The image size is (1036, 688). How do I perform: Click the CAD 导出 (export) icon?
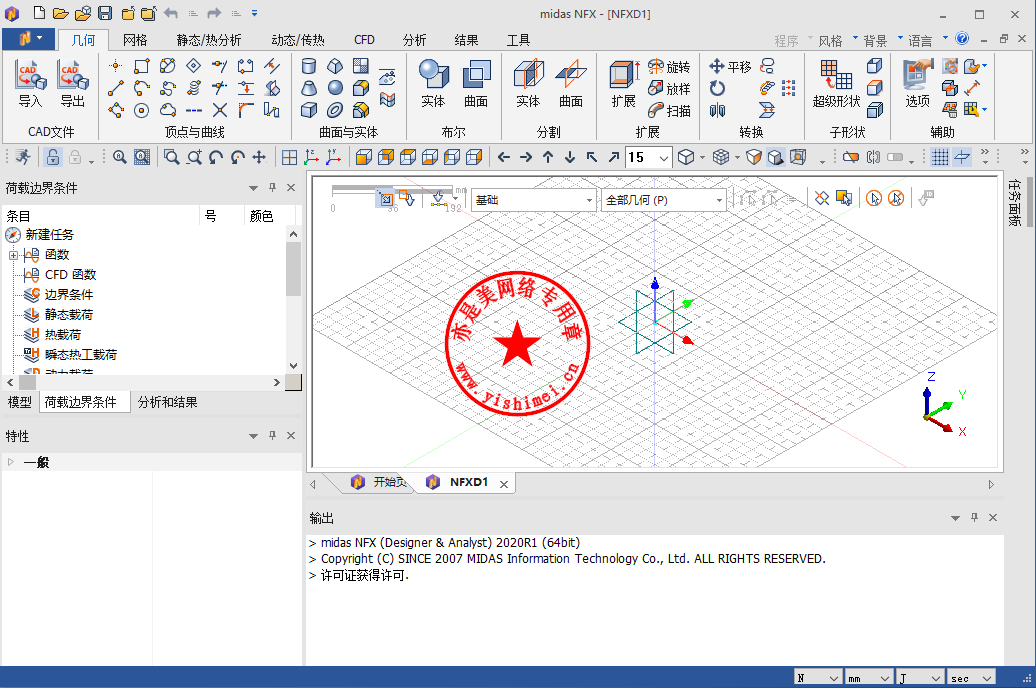point(73,83)
